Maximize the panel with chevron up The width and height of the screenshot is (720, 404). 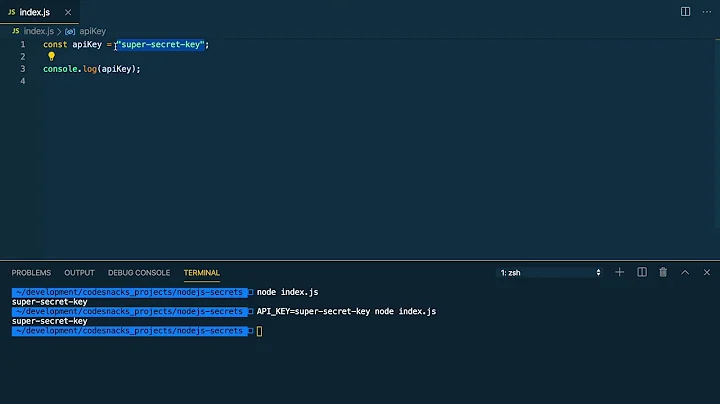pos(685,272)
